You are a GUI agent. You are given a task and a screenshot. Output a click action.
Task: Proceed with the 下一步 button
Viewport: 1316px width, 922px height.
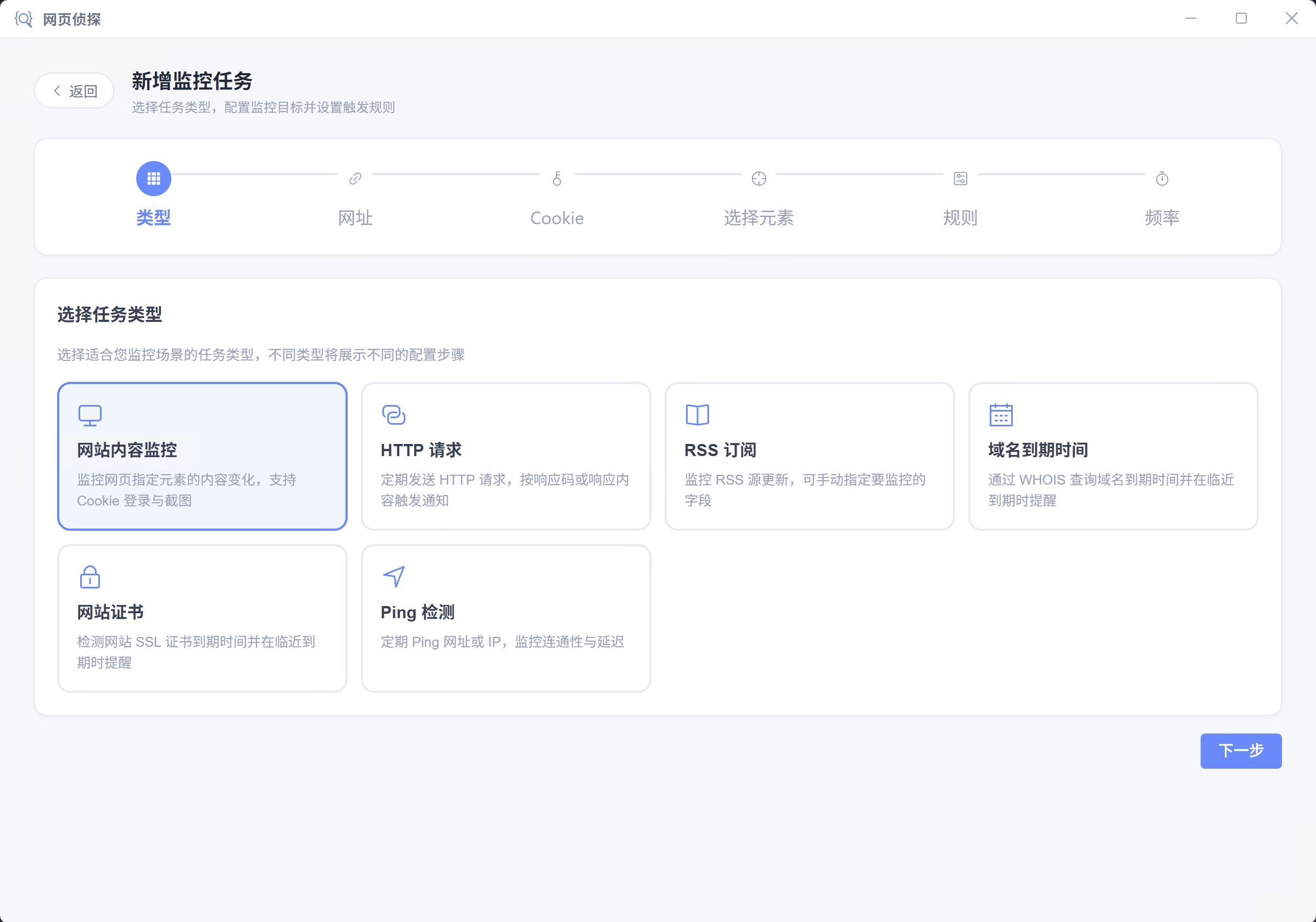1241,751
